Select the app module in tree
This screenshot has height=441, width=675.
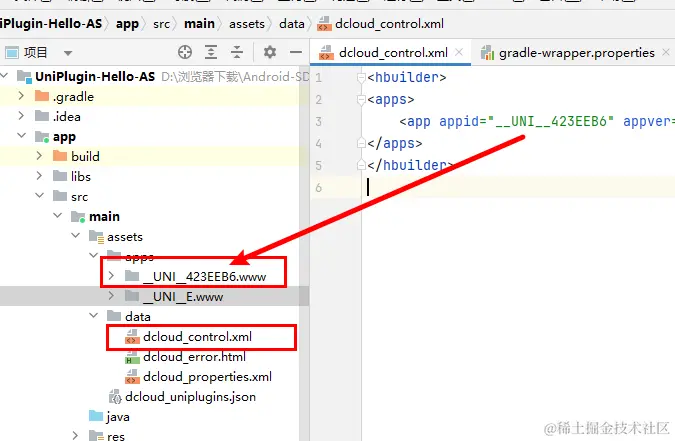(64, 137)
